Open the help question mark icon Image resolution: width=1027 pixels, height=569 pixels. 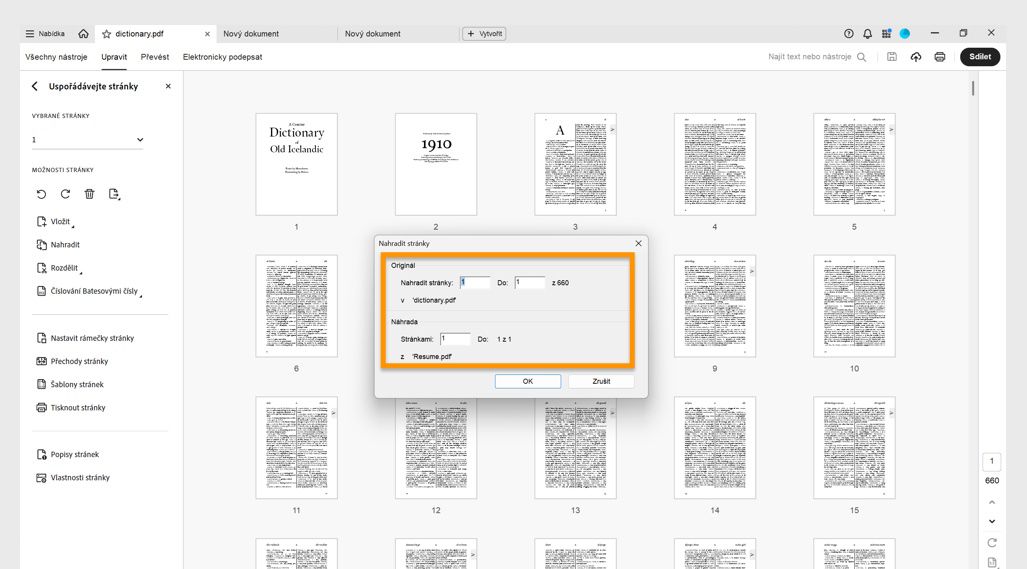[x=849, y=33]
